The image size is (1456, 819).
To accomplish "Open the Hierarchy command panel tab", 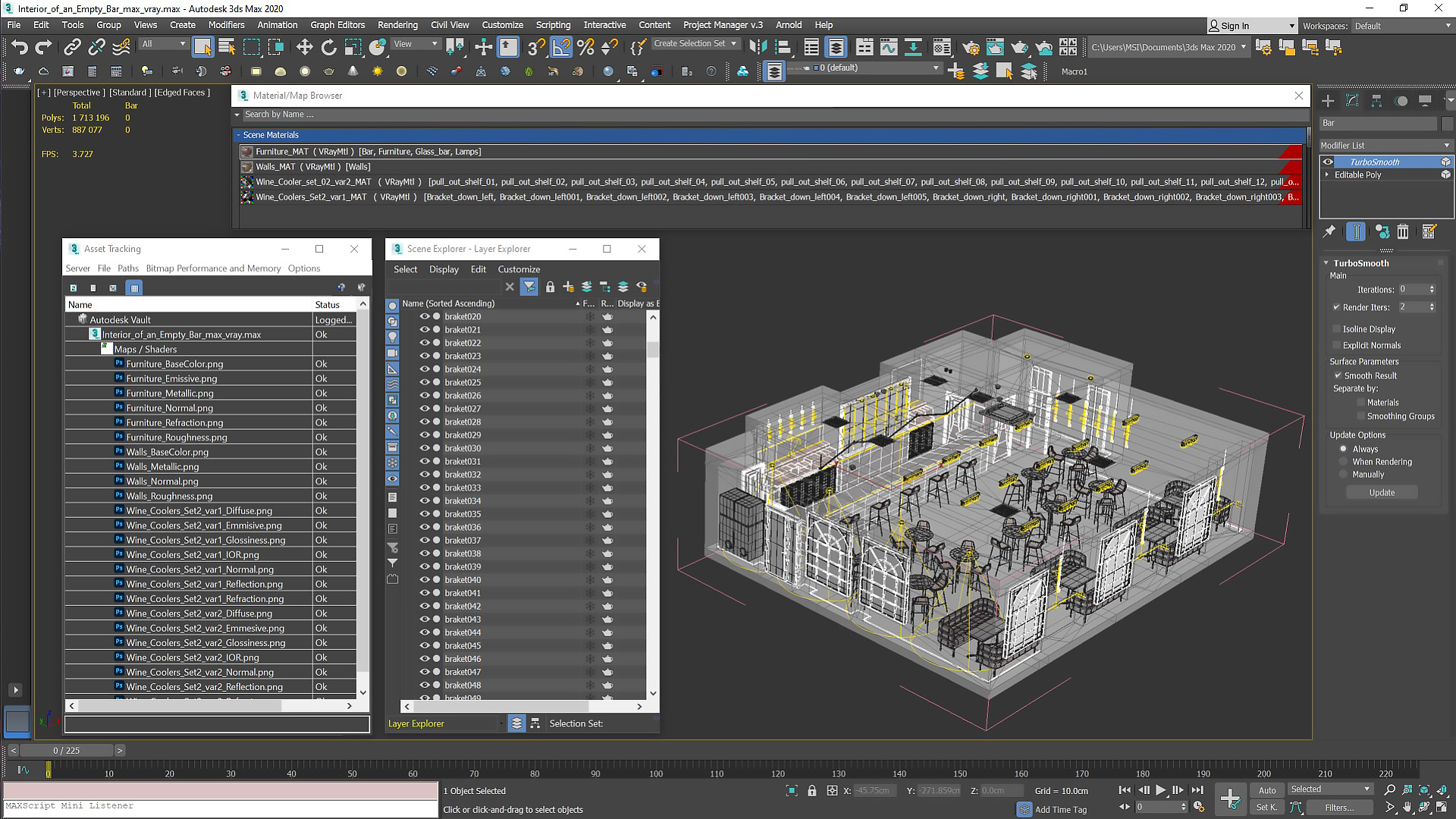I will click(1376, 101).
